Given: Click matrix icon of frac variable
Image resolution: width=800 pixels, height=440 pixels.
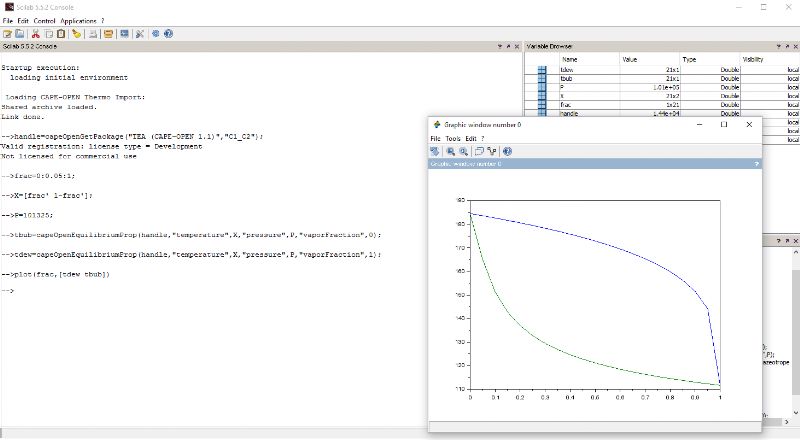Looking at the screenshot, I should (542, 105).
